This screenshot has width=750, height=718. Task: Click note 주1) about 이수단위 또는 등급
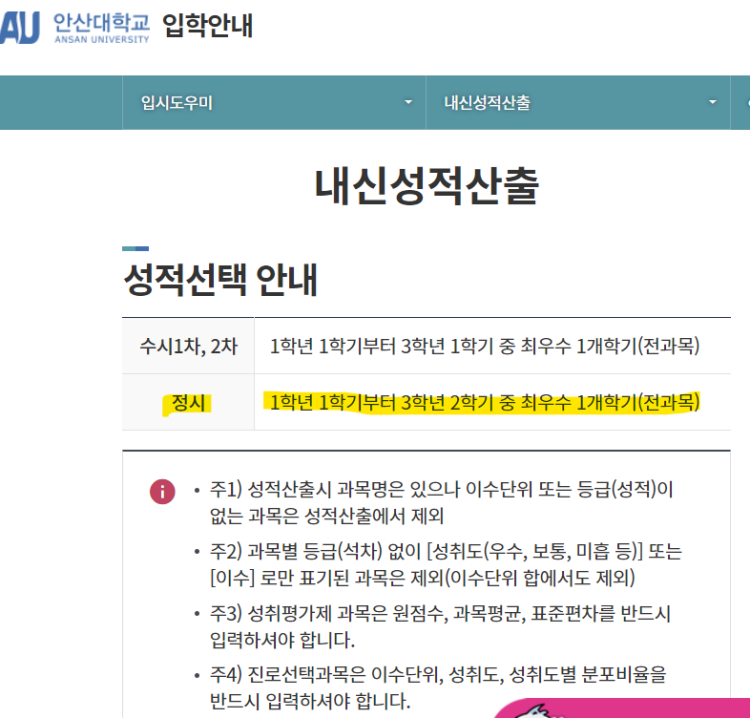441,502
